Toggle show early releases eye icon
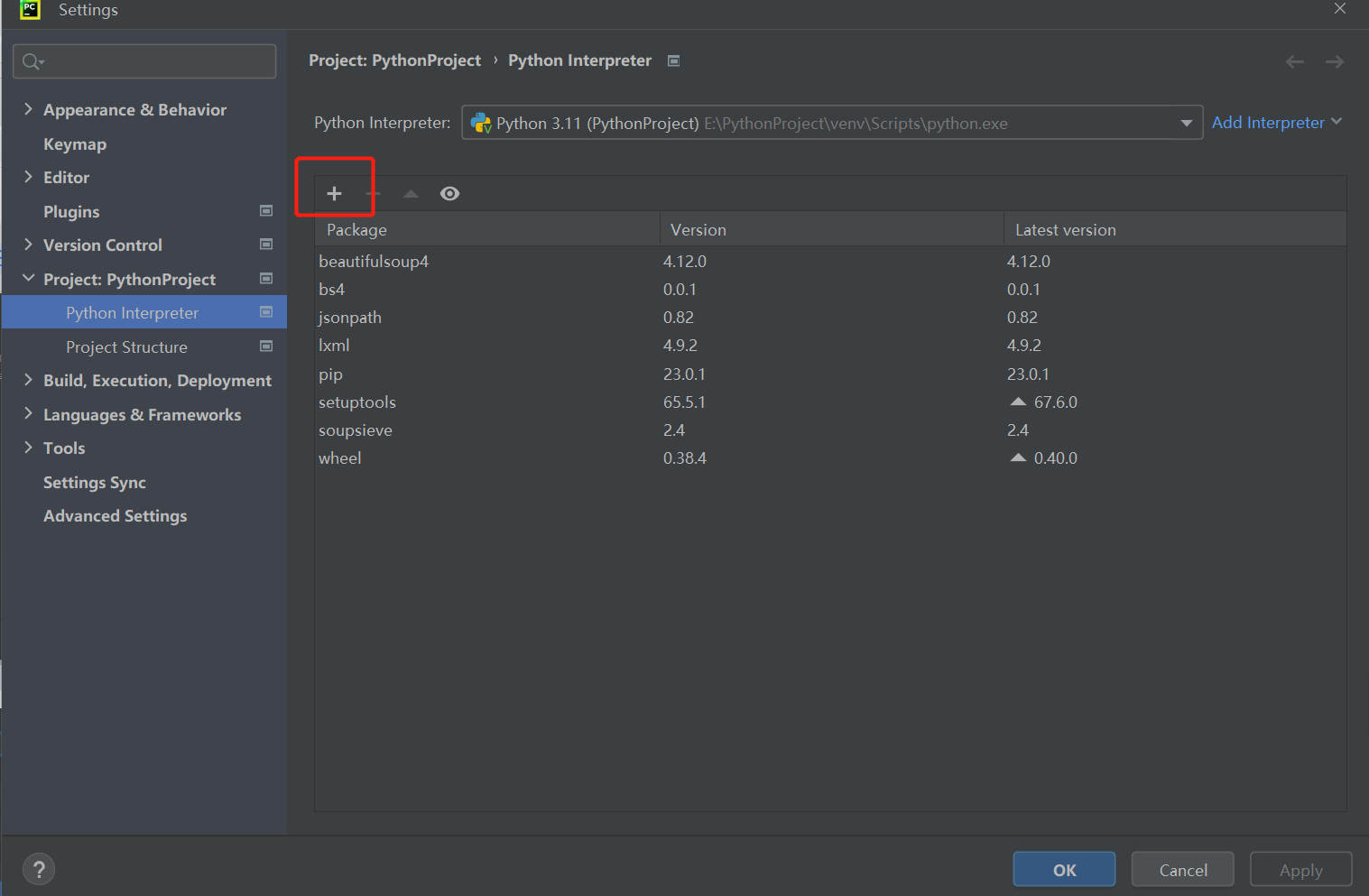Viewport: 1369px width, 896px height. [449, 193]
